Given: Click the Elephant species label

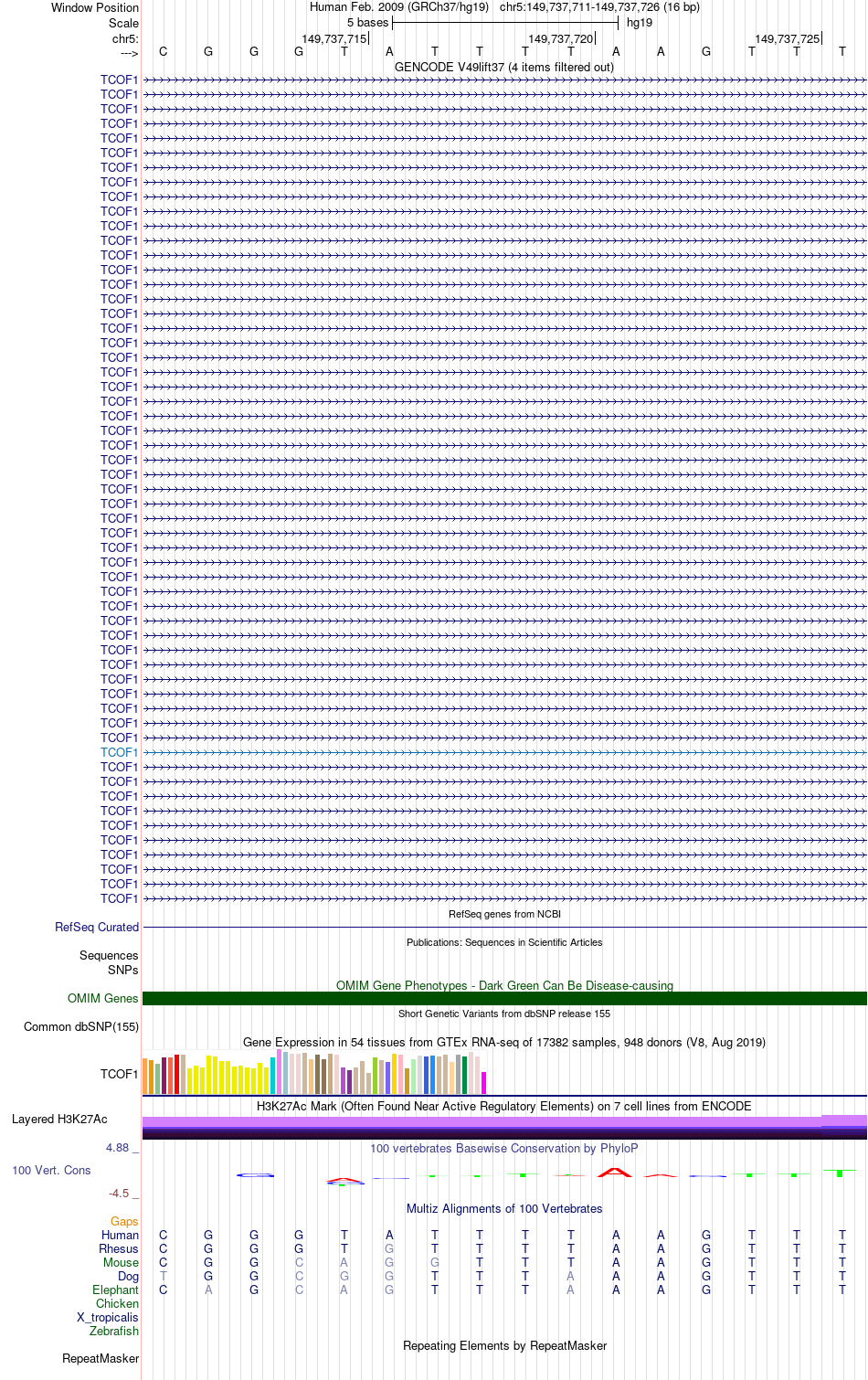Looking at the screenshot, I should point(115,1290).
